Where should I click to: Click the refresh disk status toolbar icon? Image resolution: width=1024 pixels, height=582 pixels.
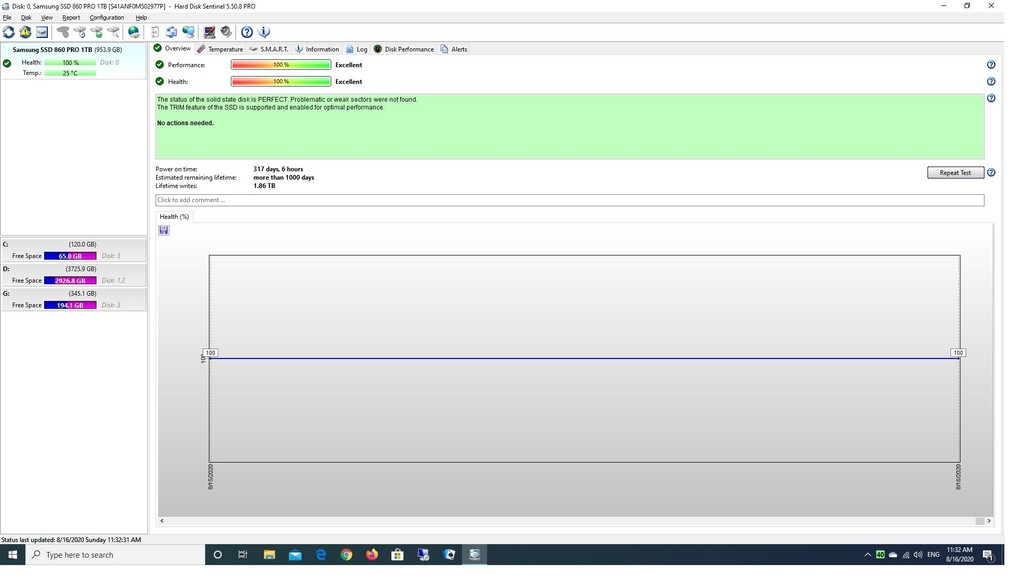(x=8, y=32)
